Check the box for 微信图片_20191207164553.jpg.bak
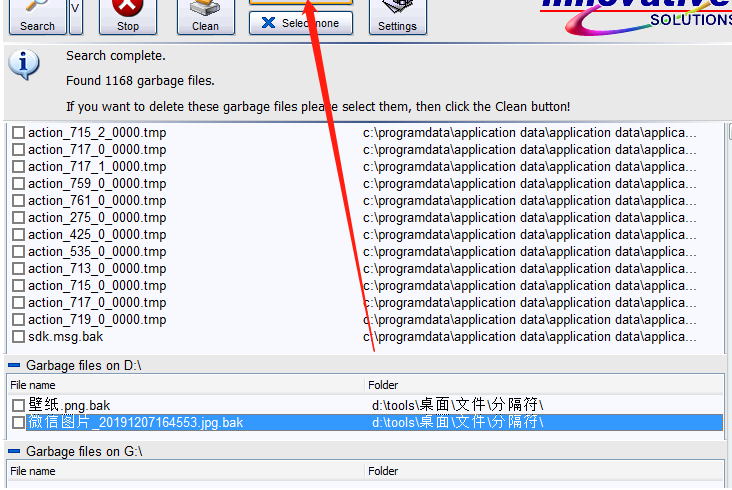Viewport: 732px width, 490px height. [18, 422]
